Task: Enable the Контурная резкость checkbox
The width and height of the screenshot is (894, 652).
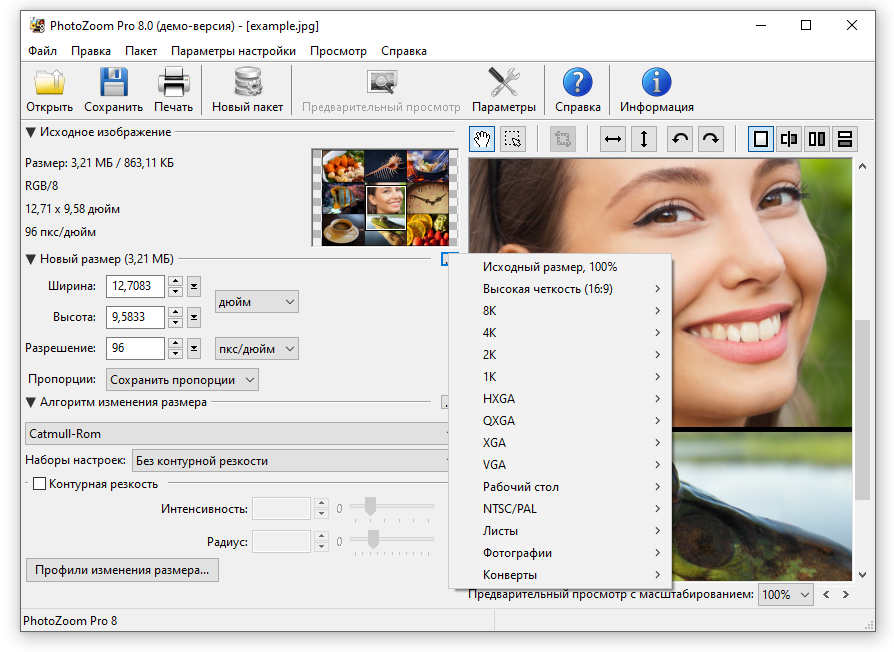Action: tap(40, 484)
